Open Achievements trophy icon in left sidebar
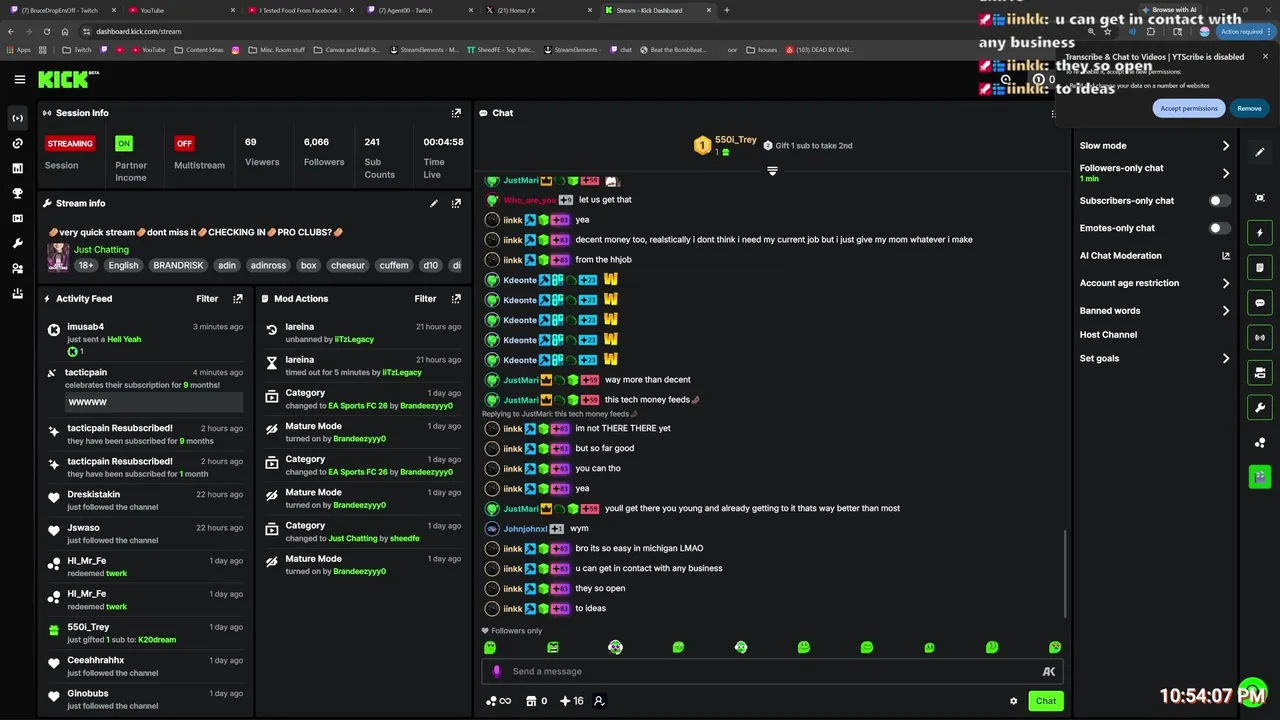Viewport: 1280px width, 720px height. coord(18,193)
